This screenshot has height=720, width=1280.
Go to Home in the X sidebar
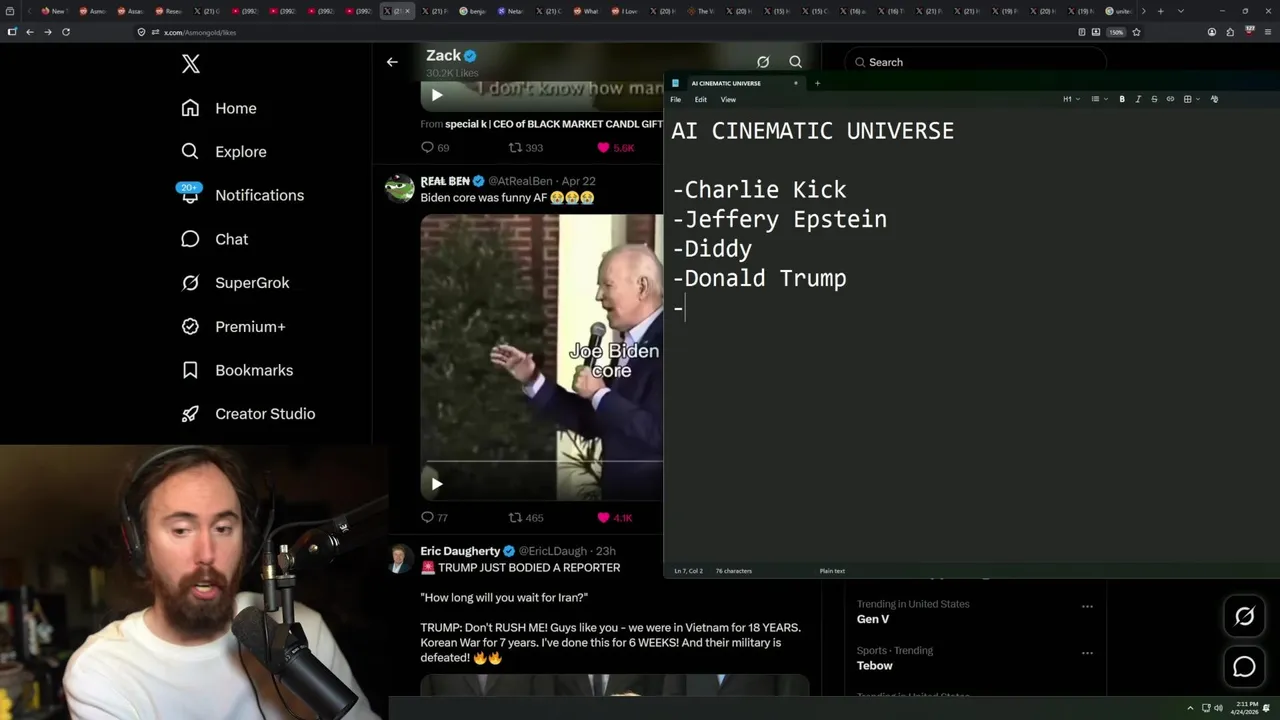pyautogui.click(x=219, y=108)
